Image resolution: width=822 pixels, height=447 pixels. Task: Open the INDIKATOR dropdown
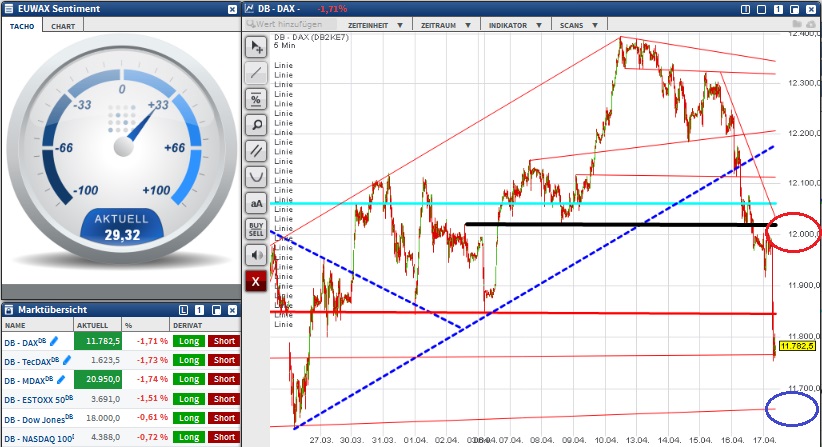[x=515, y=25]
